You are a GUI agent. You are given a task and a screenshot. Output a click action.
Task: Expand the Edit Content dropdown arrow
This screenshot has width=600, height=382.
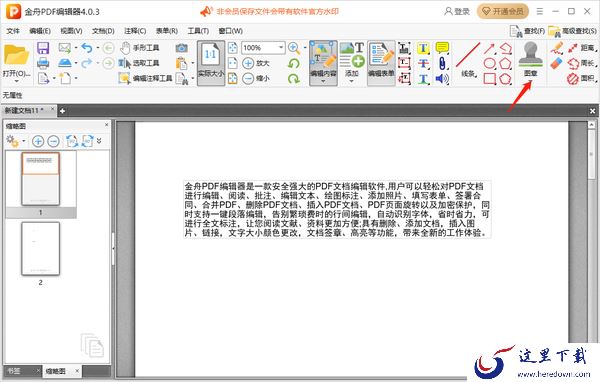pyautogui.click(x=323, y=81)
